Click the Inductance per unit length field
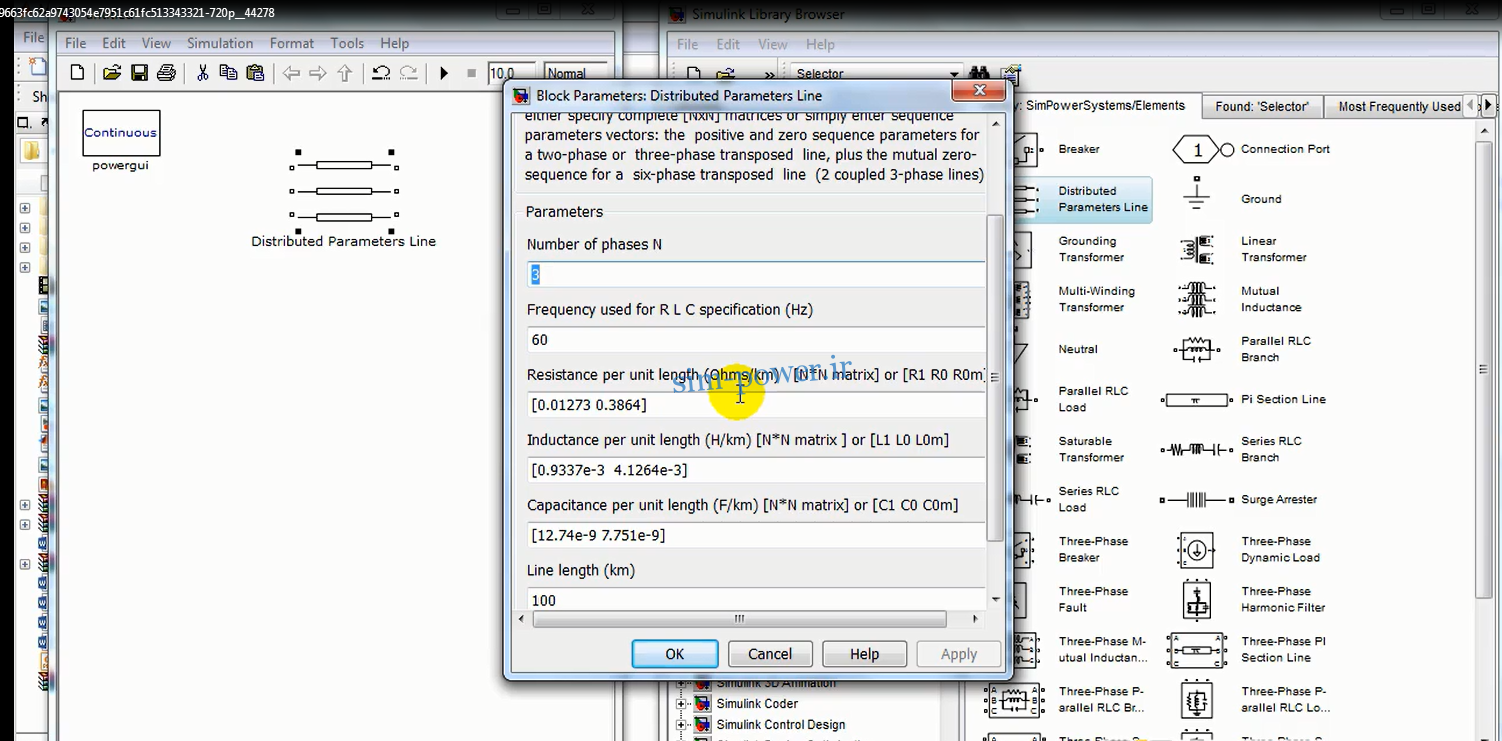1502x741 pixels. pyautogui.click(x=756, y=470)
